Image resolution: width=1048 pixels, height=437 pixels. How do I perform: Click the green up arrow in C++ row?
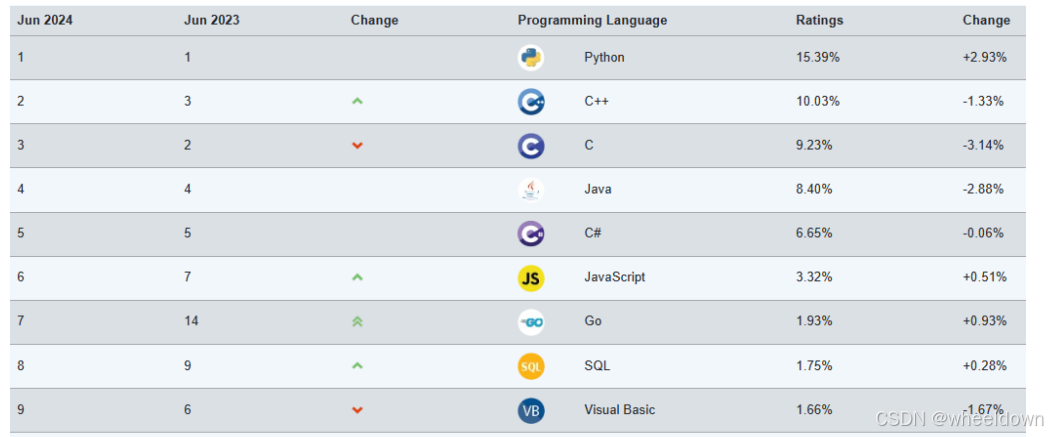(357, 102)
